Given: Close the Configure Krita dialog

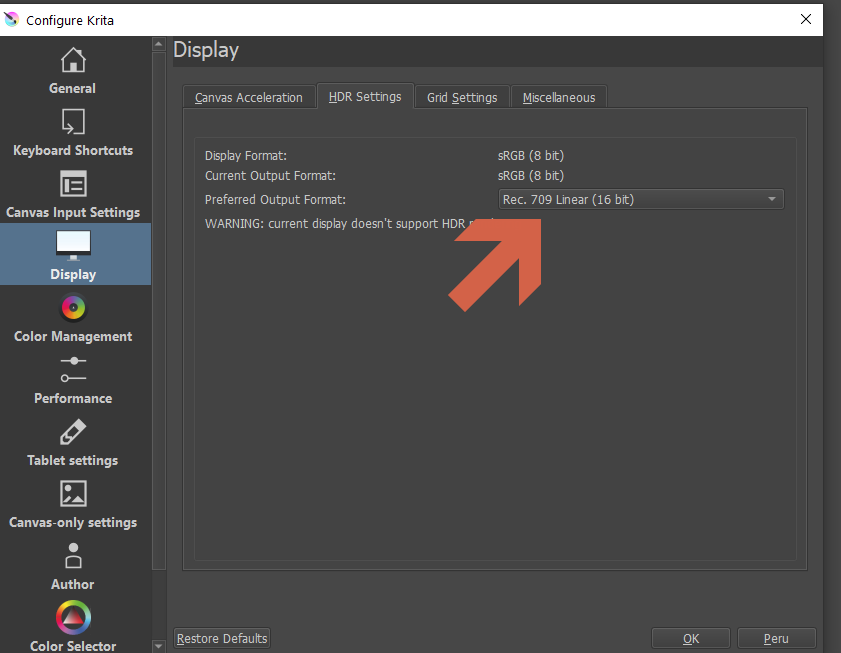Looking at the screenshot, I should click(806, 19).
